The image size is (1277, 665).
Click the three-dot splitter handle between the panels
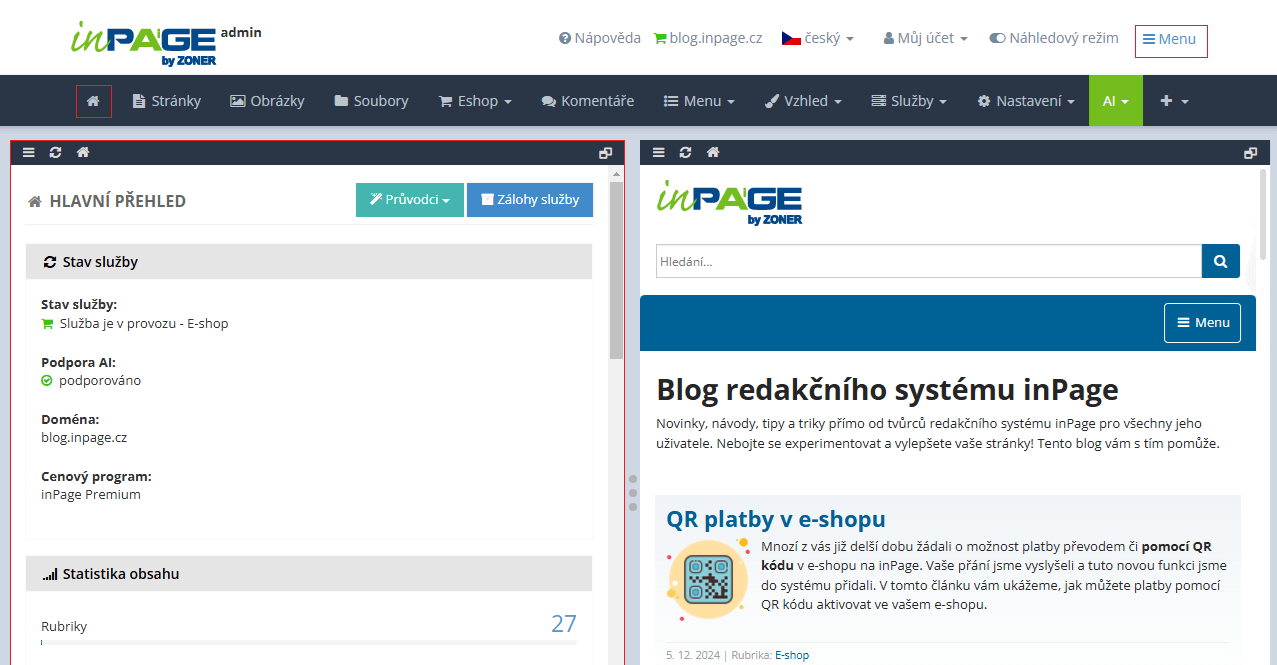633,493
